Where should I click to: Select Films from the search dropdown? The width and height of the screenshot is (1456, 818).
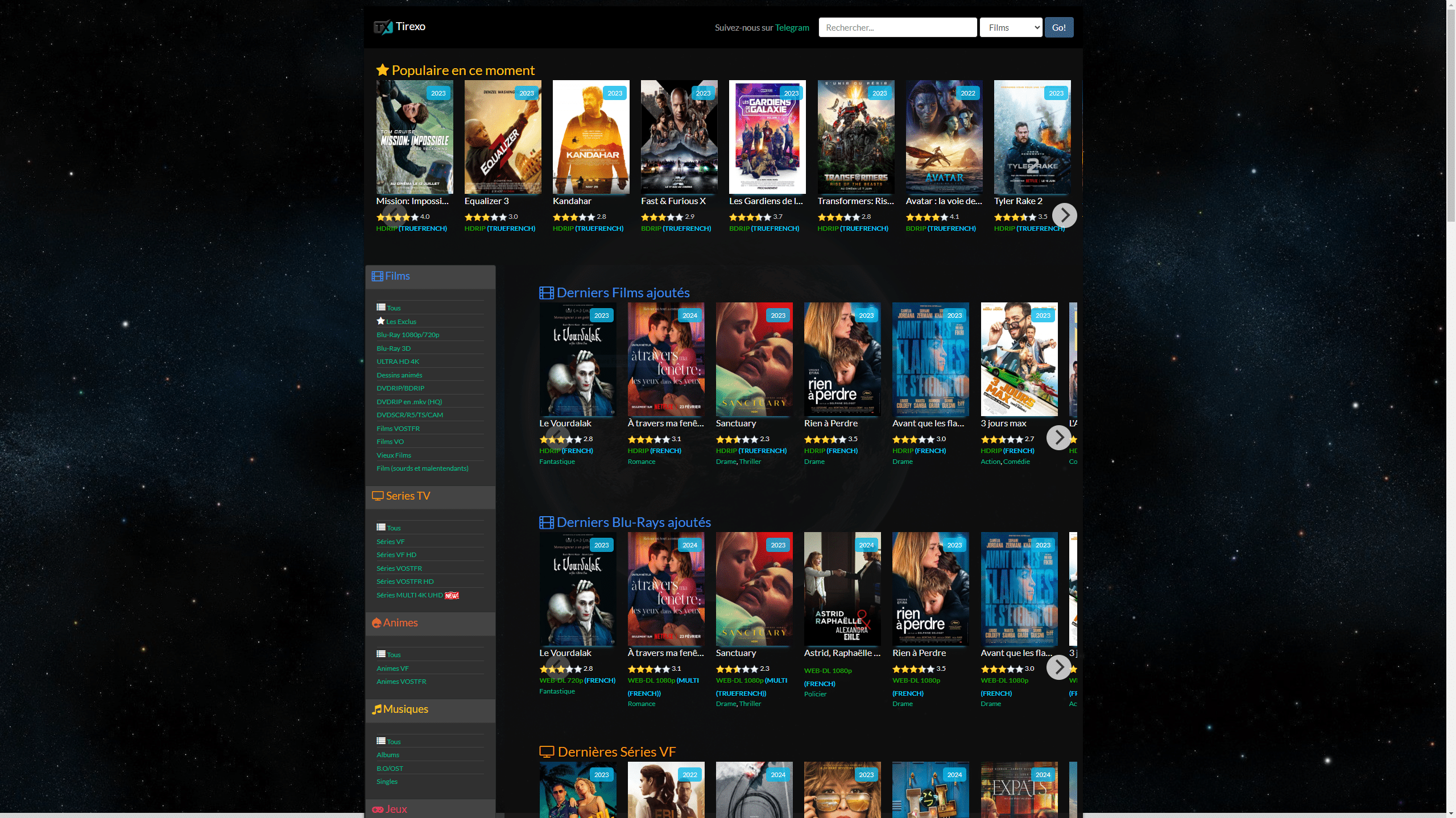tap(1011, 27)
